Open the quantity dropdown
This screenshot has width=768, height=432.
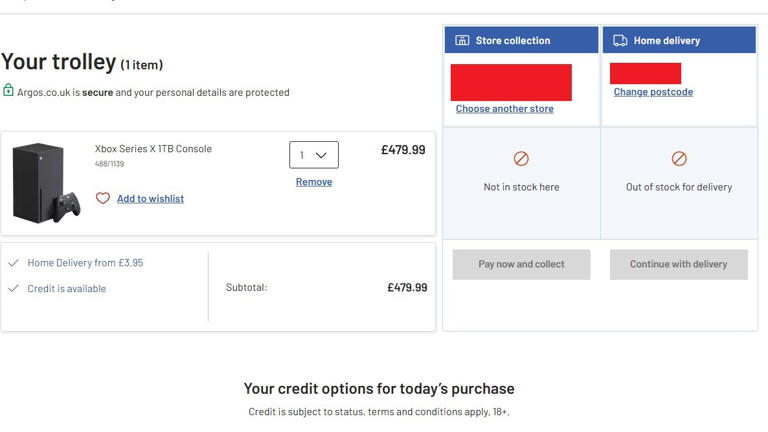tap(314, 155)
